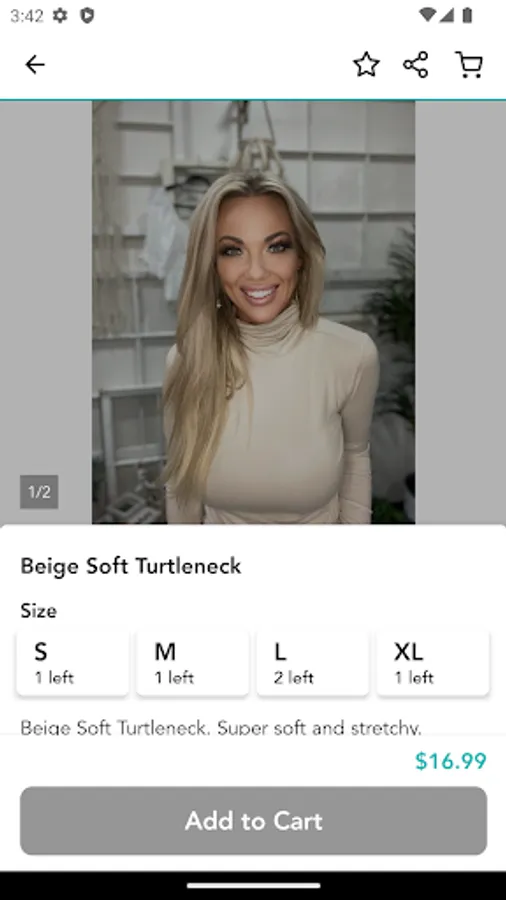Select size M option

coord(193,663)
